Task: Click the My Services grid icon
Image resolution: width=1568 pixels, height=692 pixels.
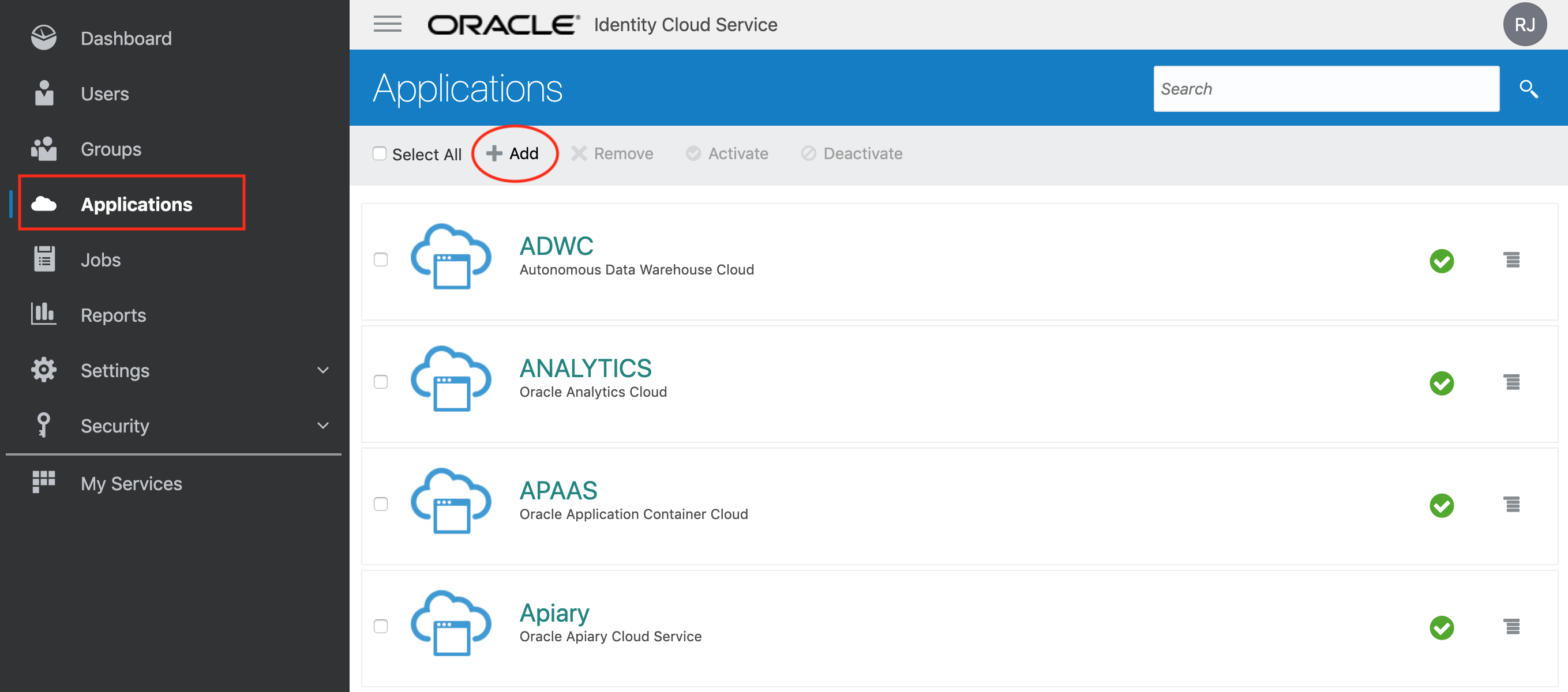Action: 44,482
